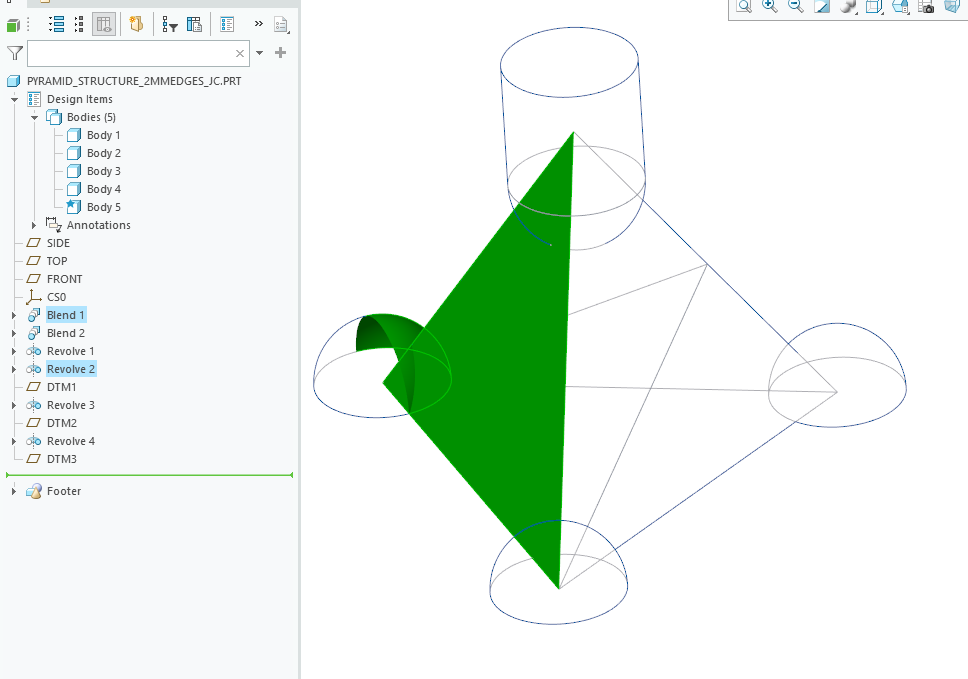The height and width of the screenshot is (679, 968).
Task: Click the Repaint icon
Action: click(822, 6)
